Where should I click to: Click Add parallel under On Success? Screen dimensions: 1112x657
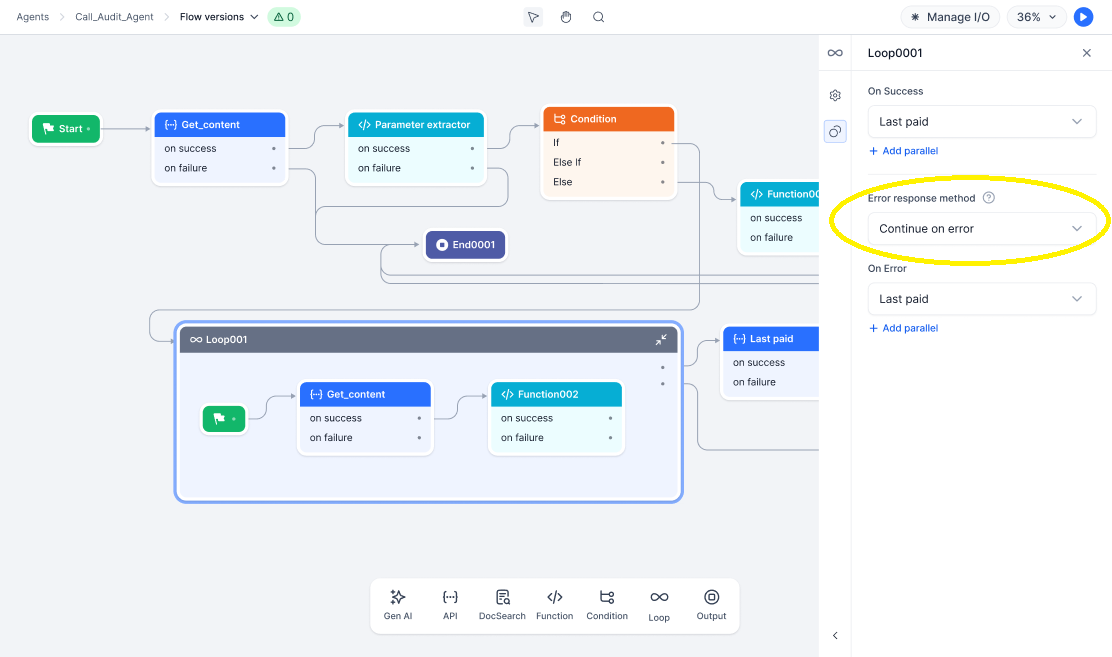point(903,150)
